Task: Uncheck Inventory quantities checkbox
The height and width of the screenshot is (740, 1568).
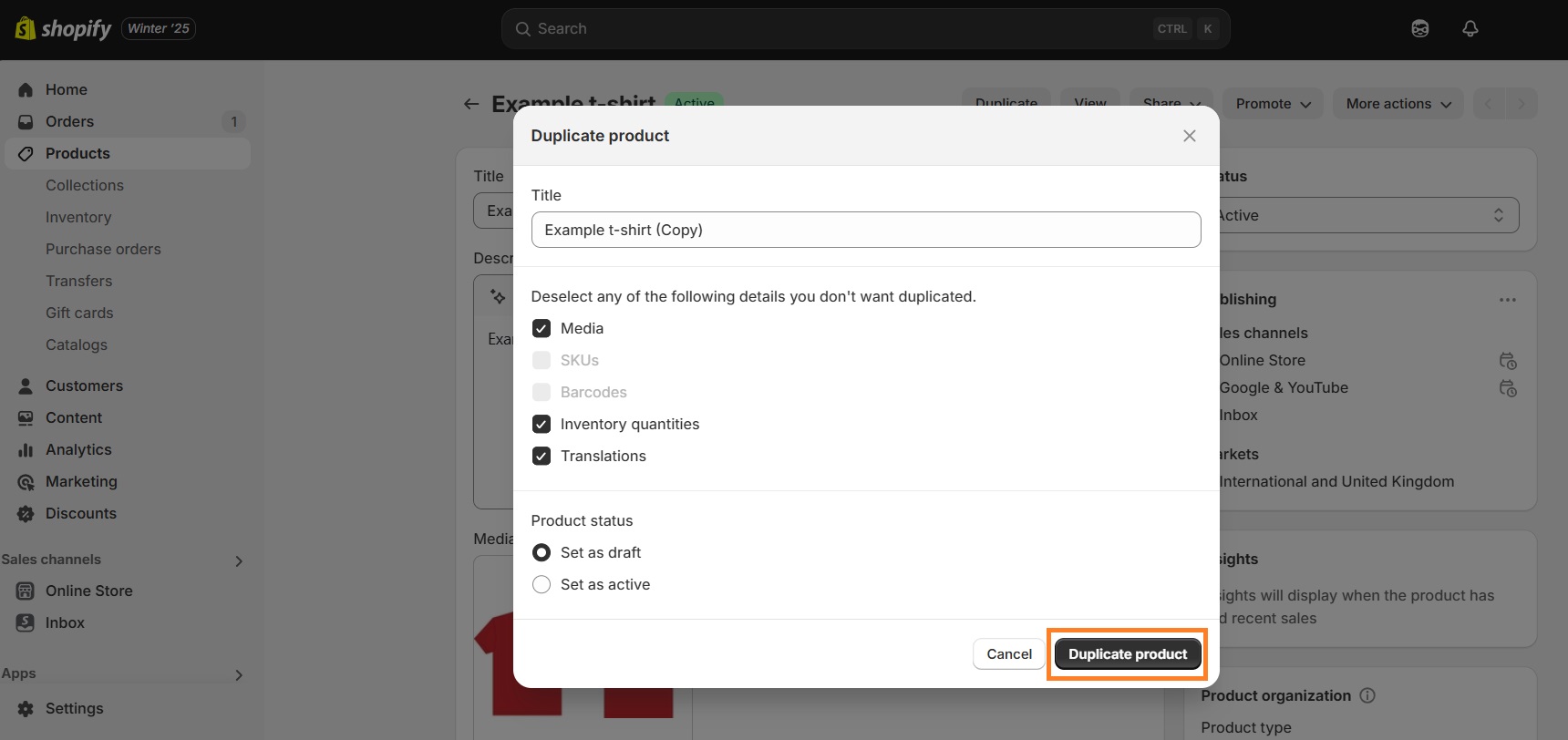Action: click(x=542, y=424)
